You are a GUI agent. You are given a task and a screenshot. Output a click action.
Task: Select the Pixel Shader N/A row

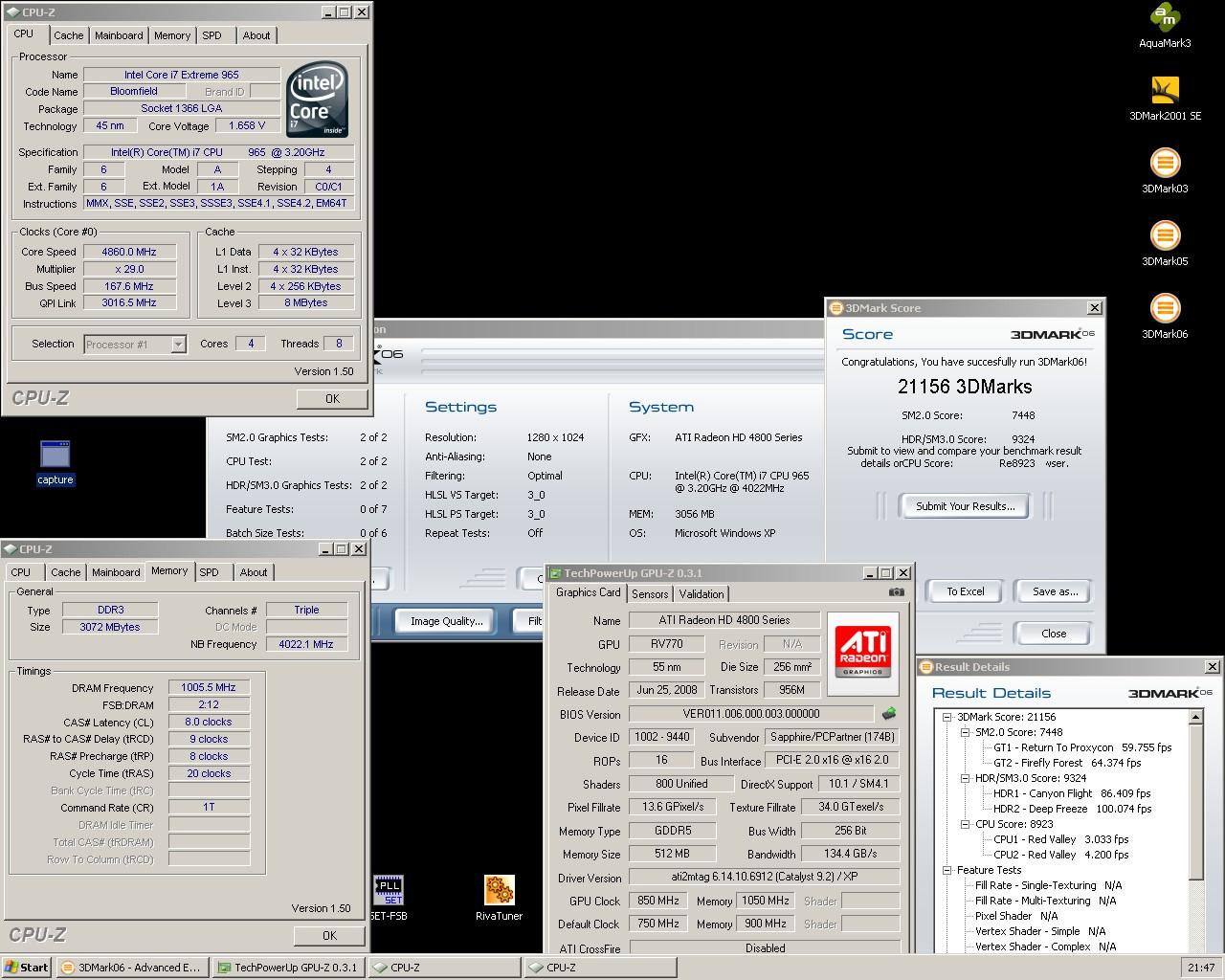(1016, 916)
